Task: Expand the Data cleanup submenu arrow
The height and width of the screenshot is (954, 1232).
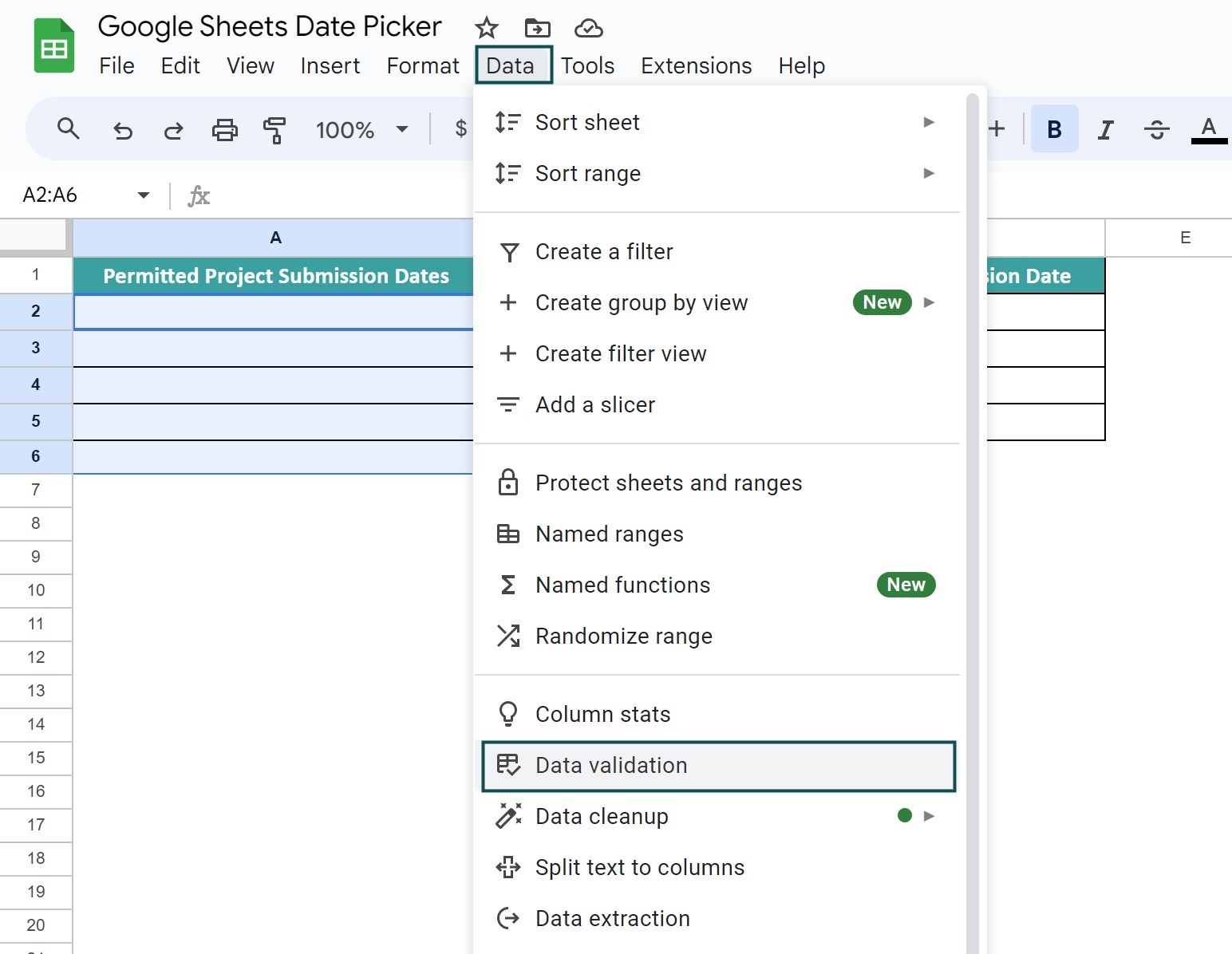Action: tap(929, 816)
